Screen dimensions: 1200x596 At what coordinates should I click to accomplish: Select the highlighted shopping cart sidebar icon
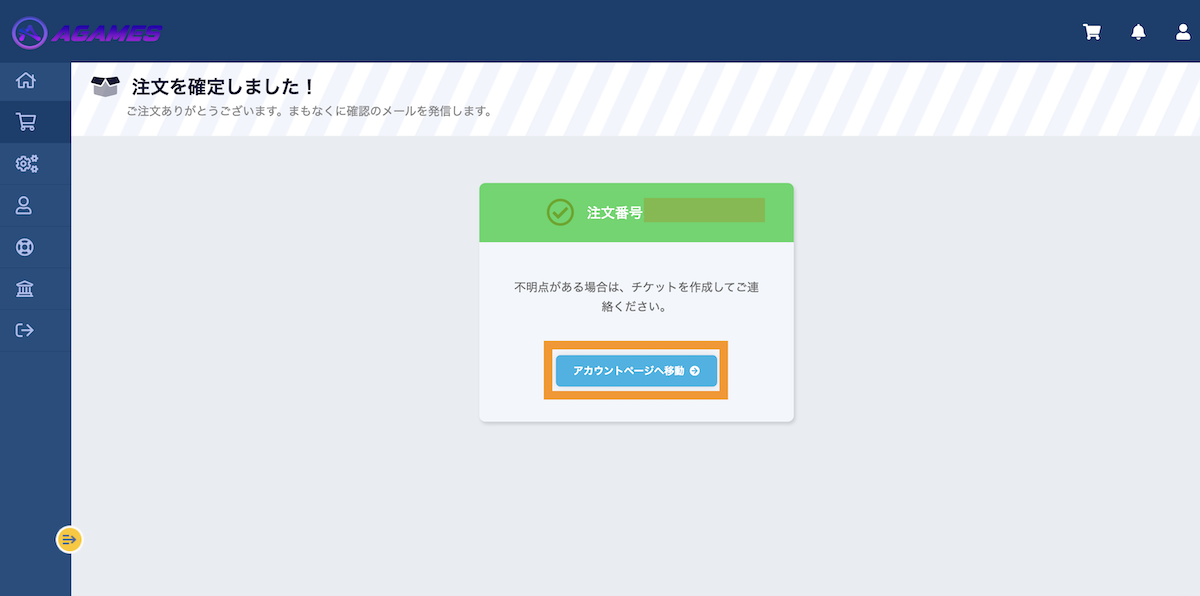click(24, 121)
